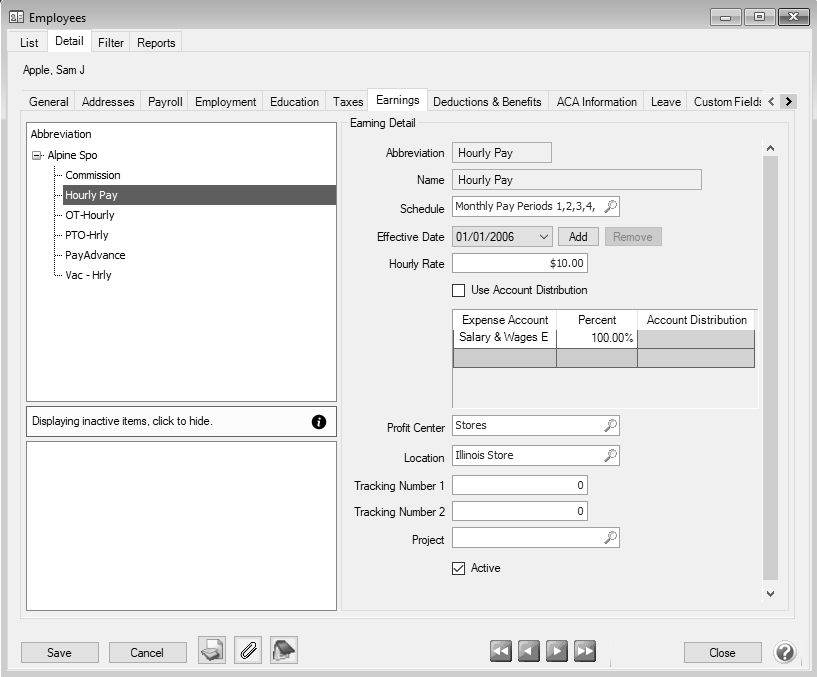Open the Effective Date dropdown

point(543,237)
